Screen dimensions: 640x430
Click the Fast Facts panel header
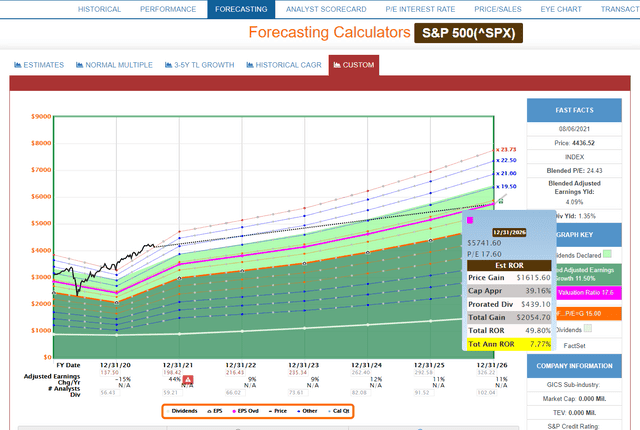click(x=574, y=110)
